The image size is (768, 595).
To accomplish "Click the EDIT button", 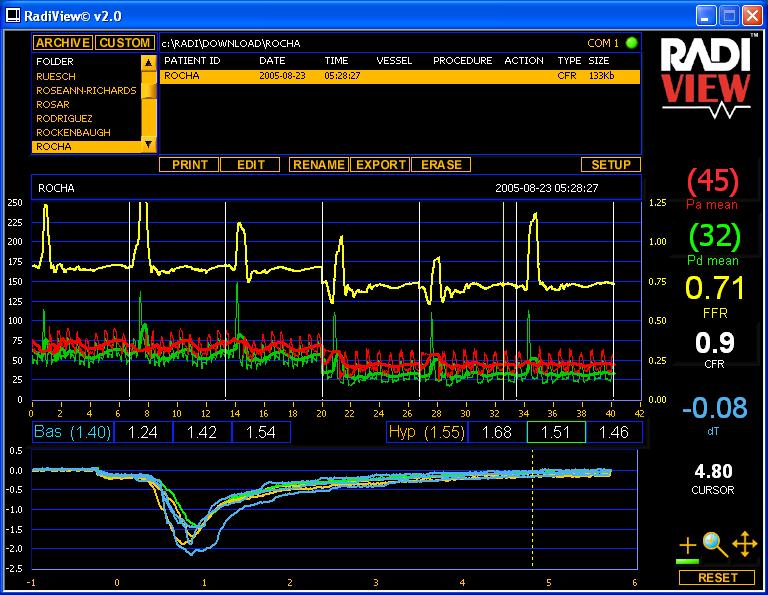I will click(250, 165).
